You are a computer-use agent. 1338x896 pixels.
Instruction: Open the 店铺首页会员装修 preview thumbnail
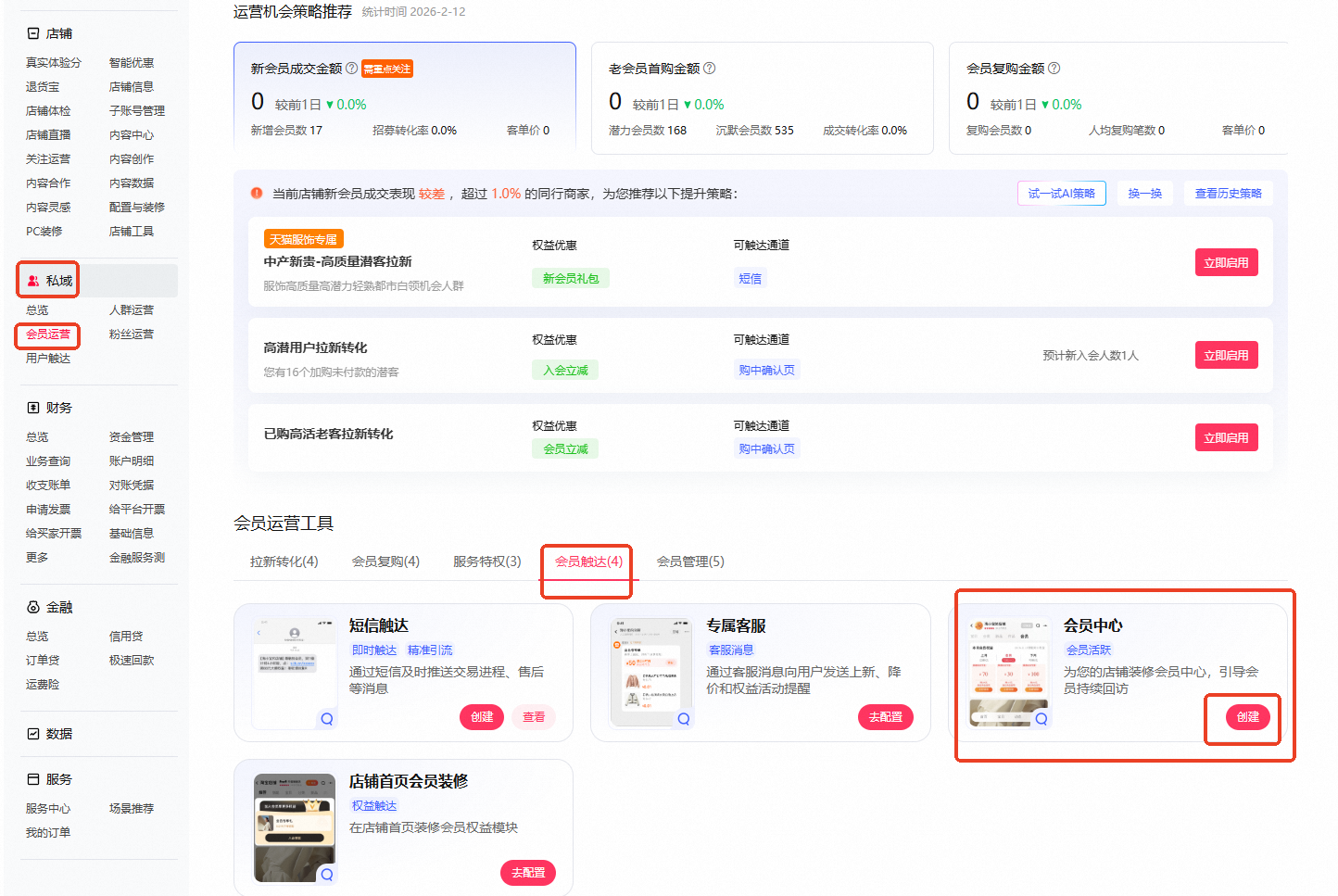[x=295, y=829]
